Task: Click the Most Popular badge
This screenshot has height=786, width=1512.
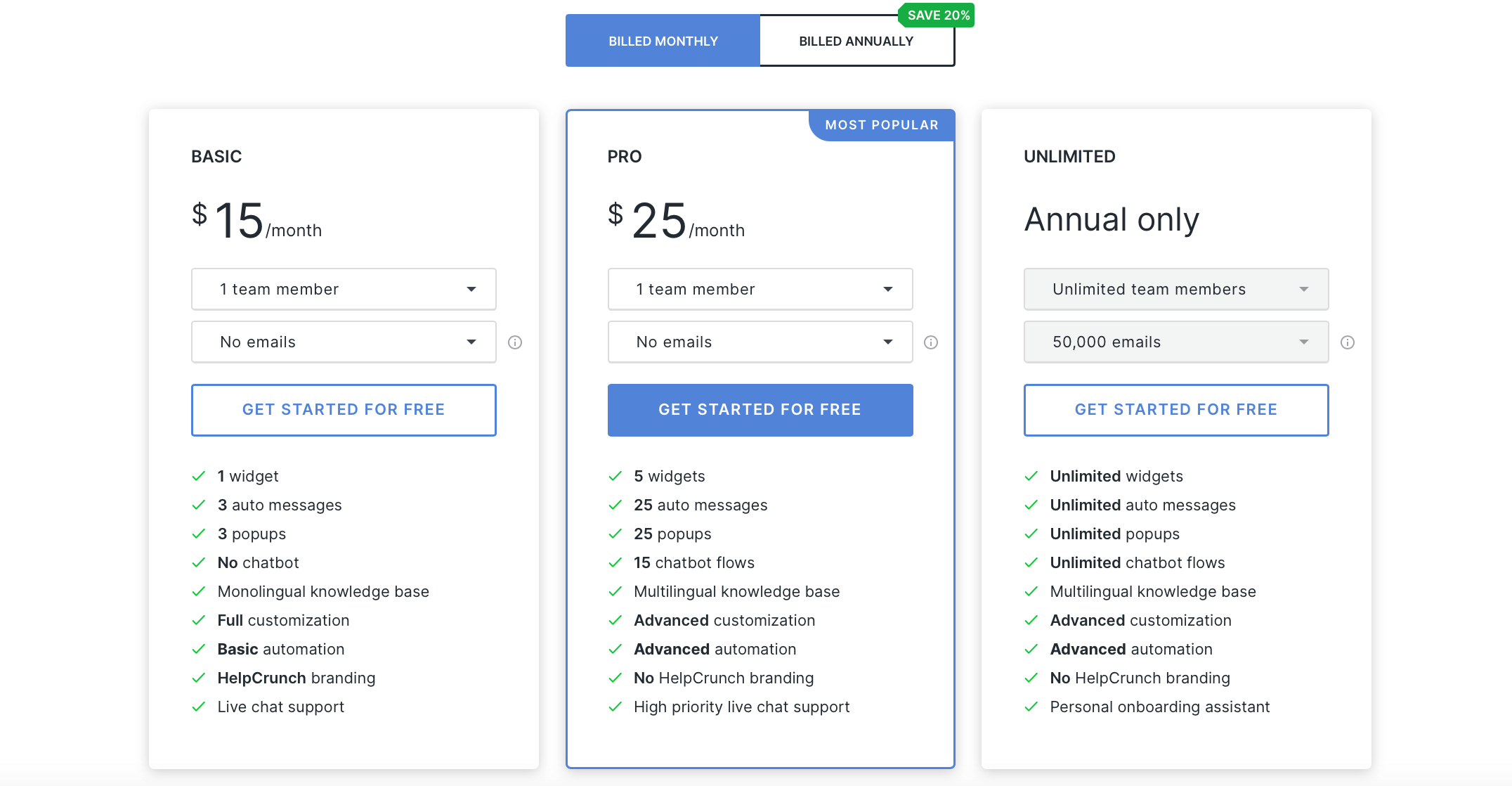Action: coord(882,125)
